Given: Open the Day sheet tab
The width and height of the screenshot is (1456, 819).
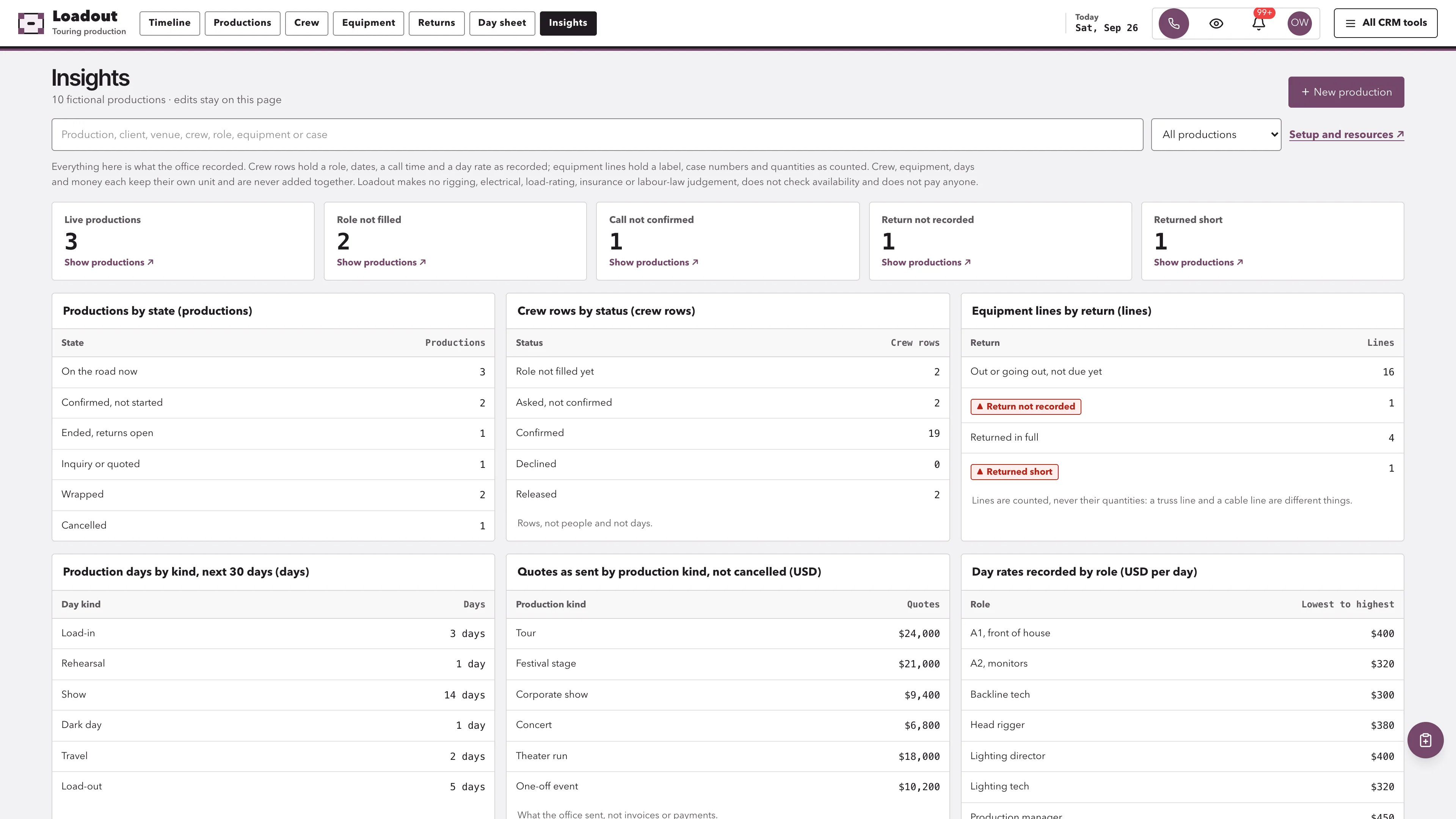Looking at the screenshot, I should pyautogui.click(x=502, y=23).
